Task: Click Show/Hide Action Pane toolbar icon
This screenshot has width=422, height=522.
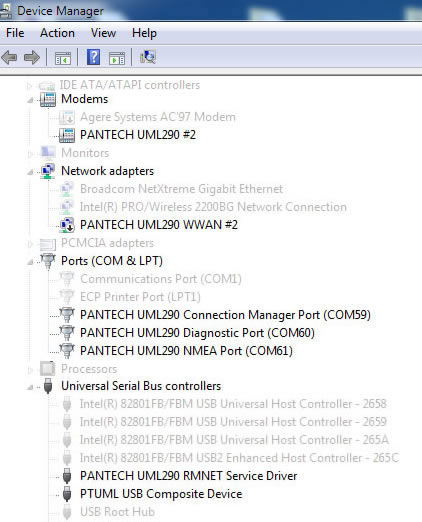Action: click(x=117, y=58)
